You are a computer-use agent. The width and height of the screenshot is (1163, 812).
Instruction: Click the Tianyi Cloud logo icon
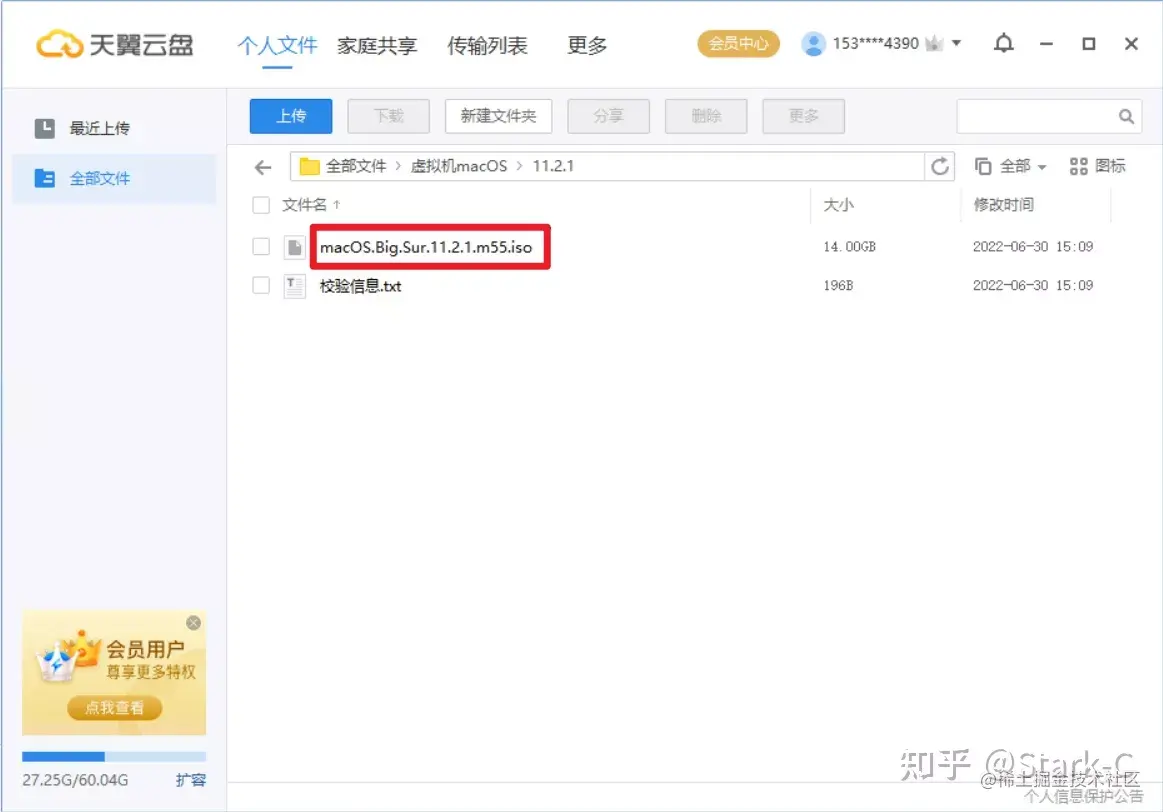tap(59, 44)
